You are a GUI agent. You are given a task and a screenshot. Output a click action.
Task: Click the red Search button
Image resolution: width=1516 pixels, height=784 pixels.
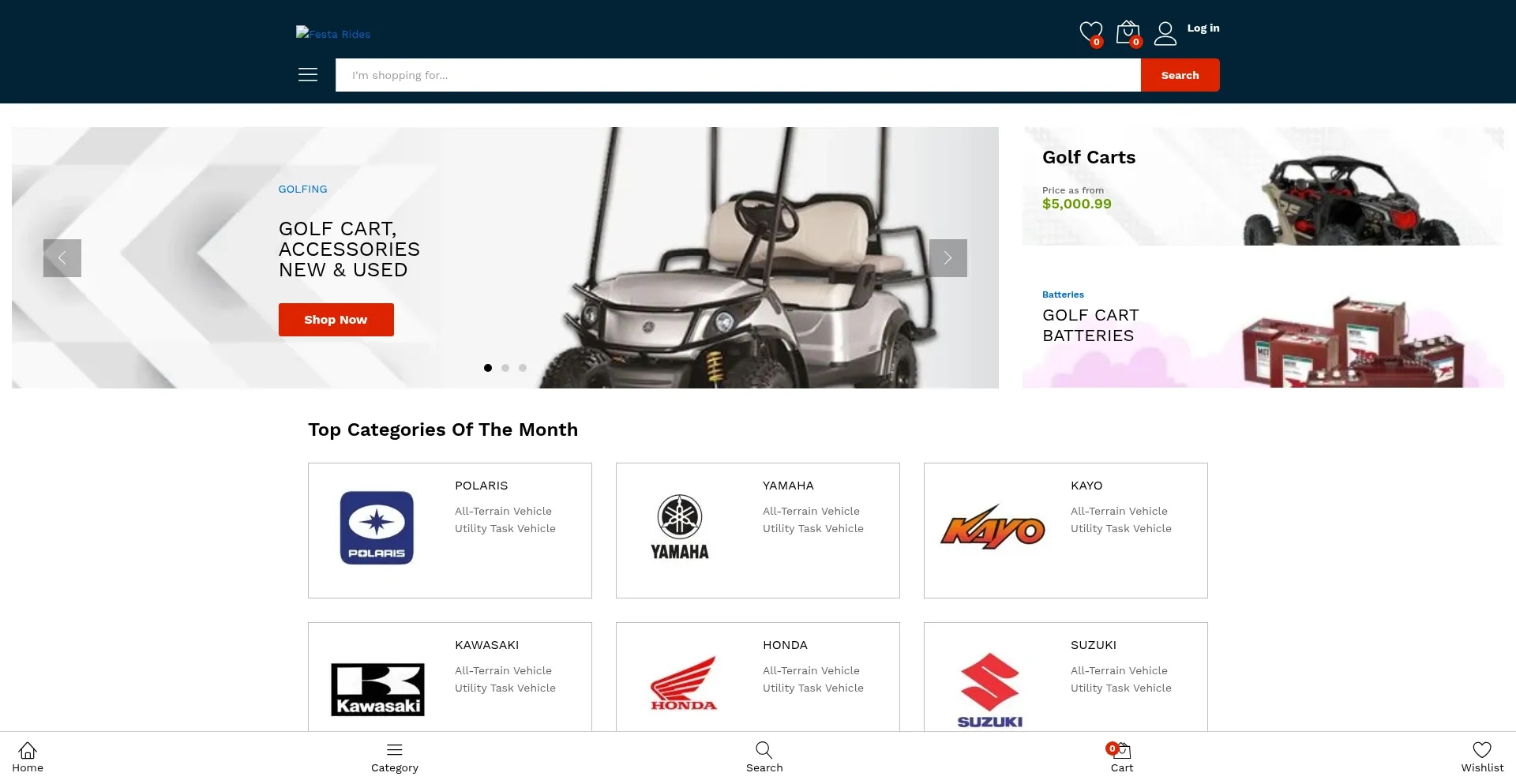pos(1180,75)
